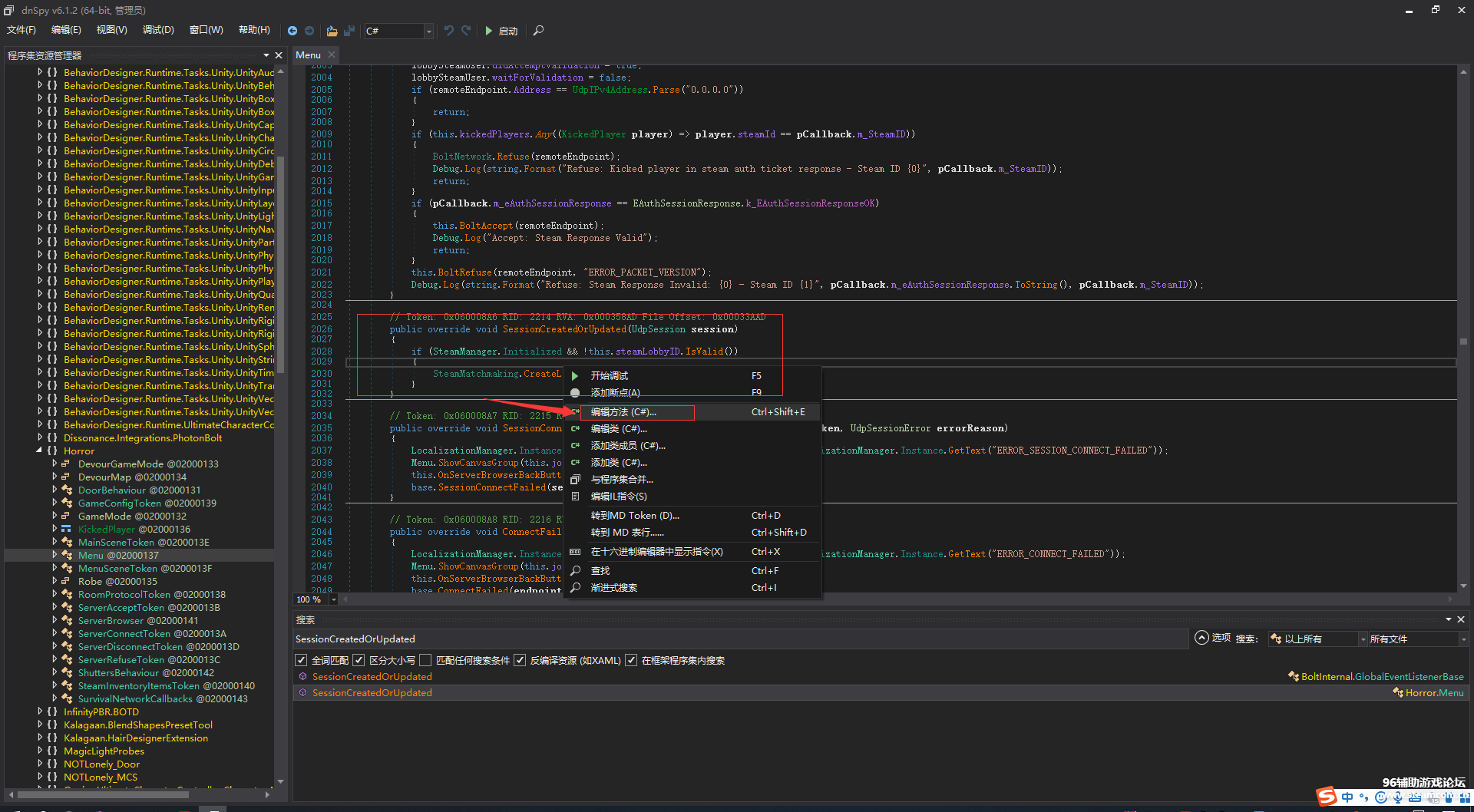Click the navigate back arrow icon
This screenshot has width=1474, height=812.
[292, 31]
